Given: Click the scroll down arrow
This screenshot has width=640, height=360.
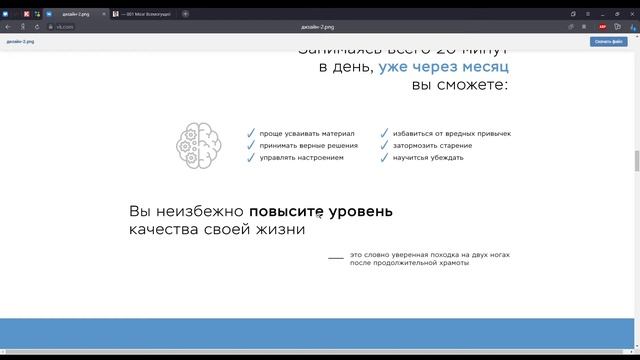Looking at the screenshot, I should (x=637, y=347).
